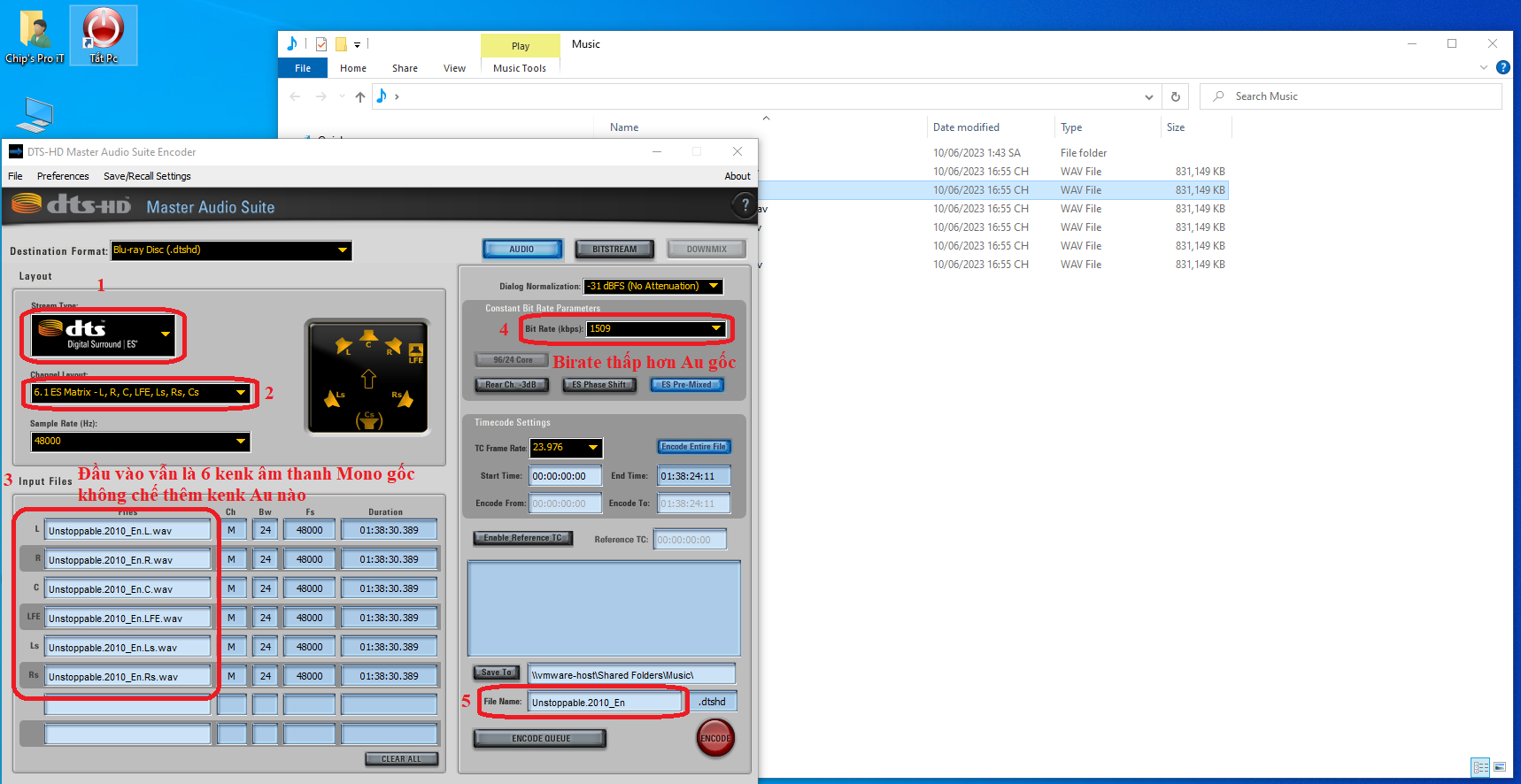Open the Sample Rate 48000 dropdown
This screenshot has width=1521, height=784.
tap(141, 441)
